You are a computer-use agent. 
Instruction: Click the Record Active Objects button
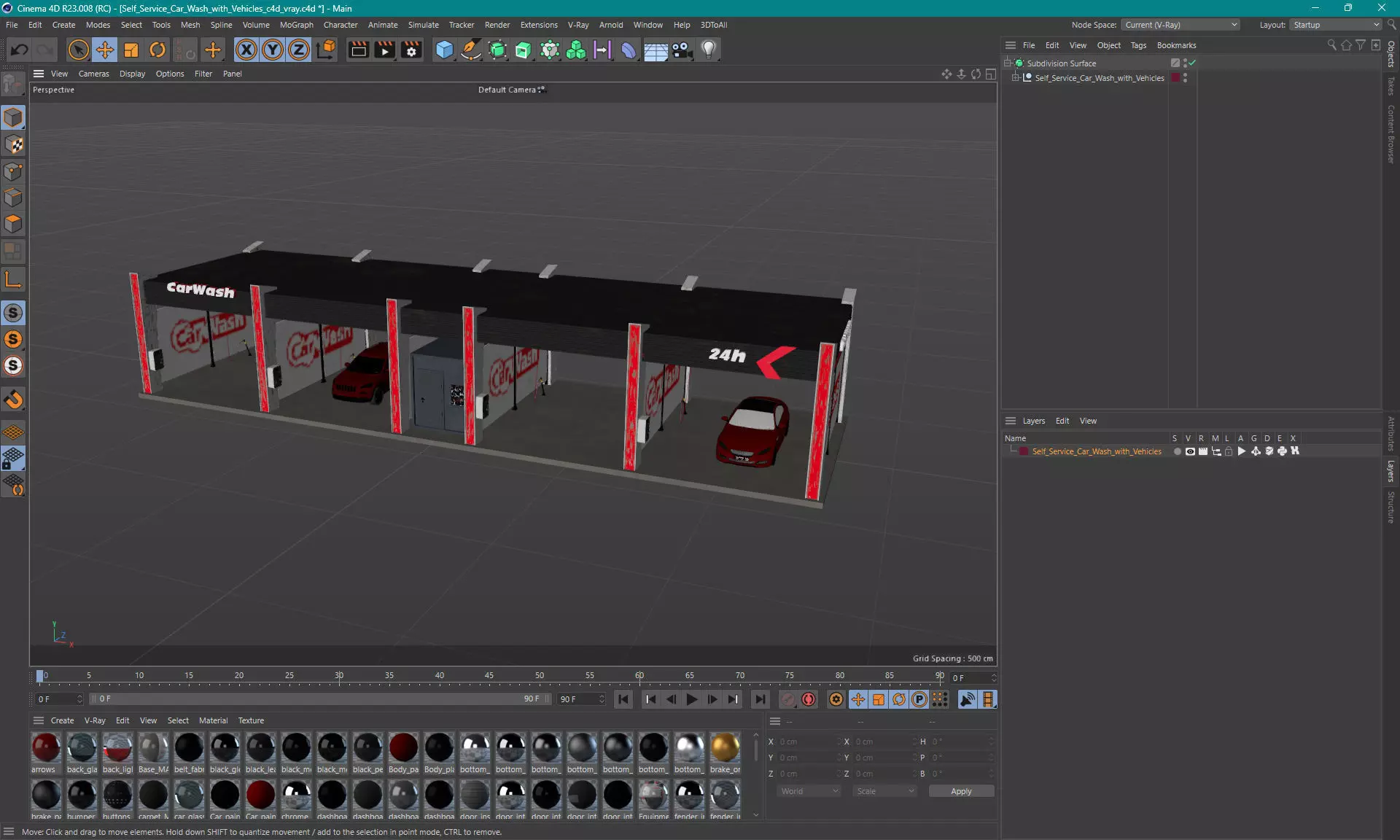point(788,699)
